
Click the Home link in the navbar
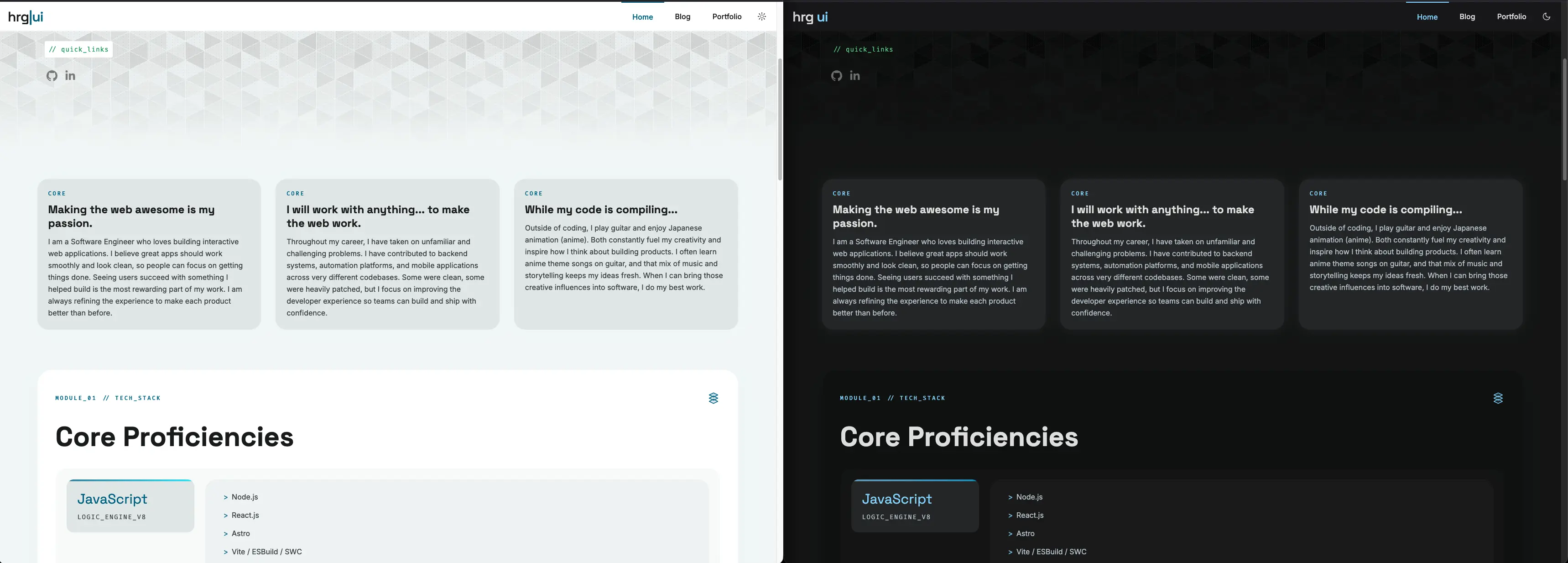(642, 16)
